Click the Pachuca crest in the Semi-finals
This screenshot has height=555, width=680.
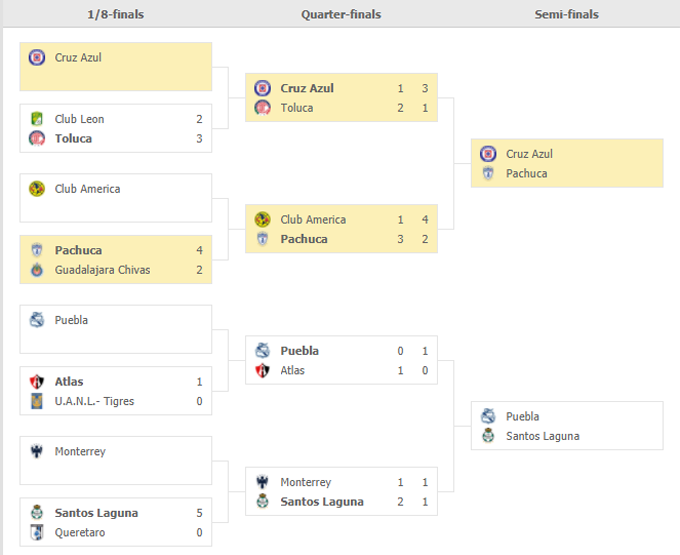(488, 173)
